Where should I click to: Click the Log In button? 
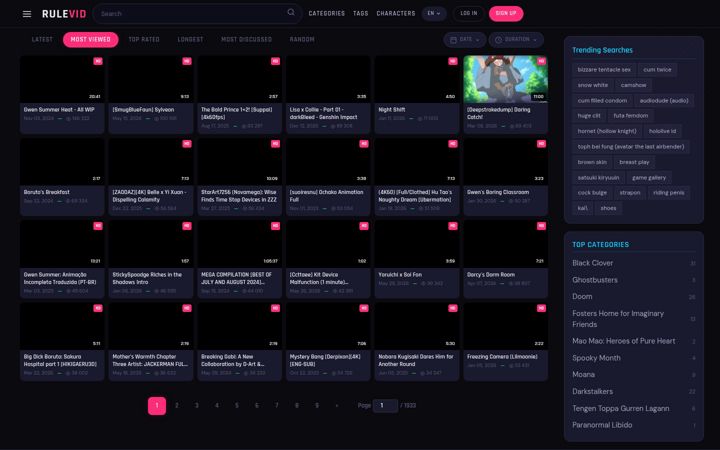[468, 13]
